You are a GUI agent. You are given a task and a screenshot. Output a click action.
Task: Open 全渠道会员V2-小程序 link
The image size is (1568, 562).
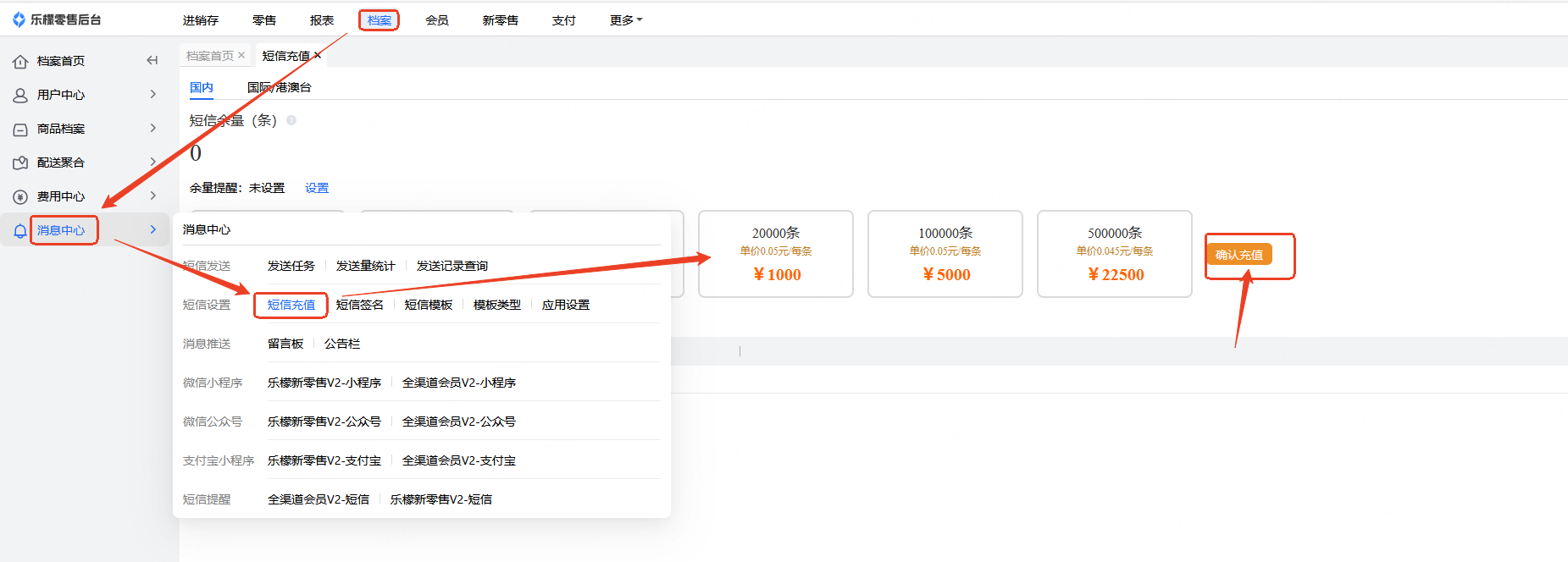pyautogui.click(x=459, y=383)
